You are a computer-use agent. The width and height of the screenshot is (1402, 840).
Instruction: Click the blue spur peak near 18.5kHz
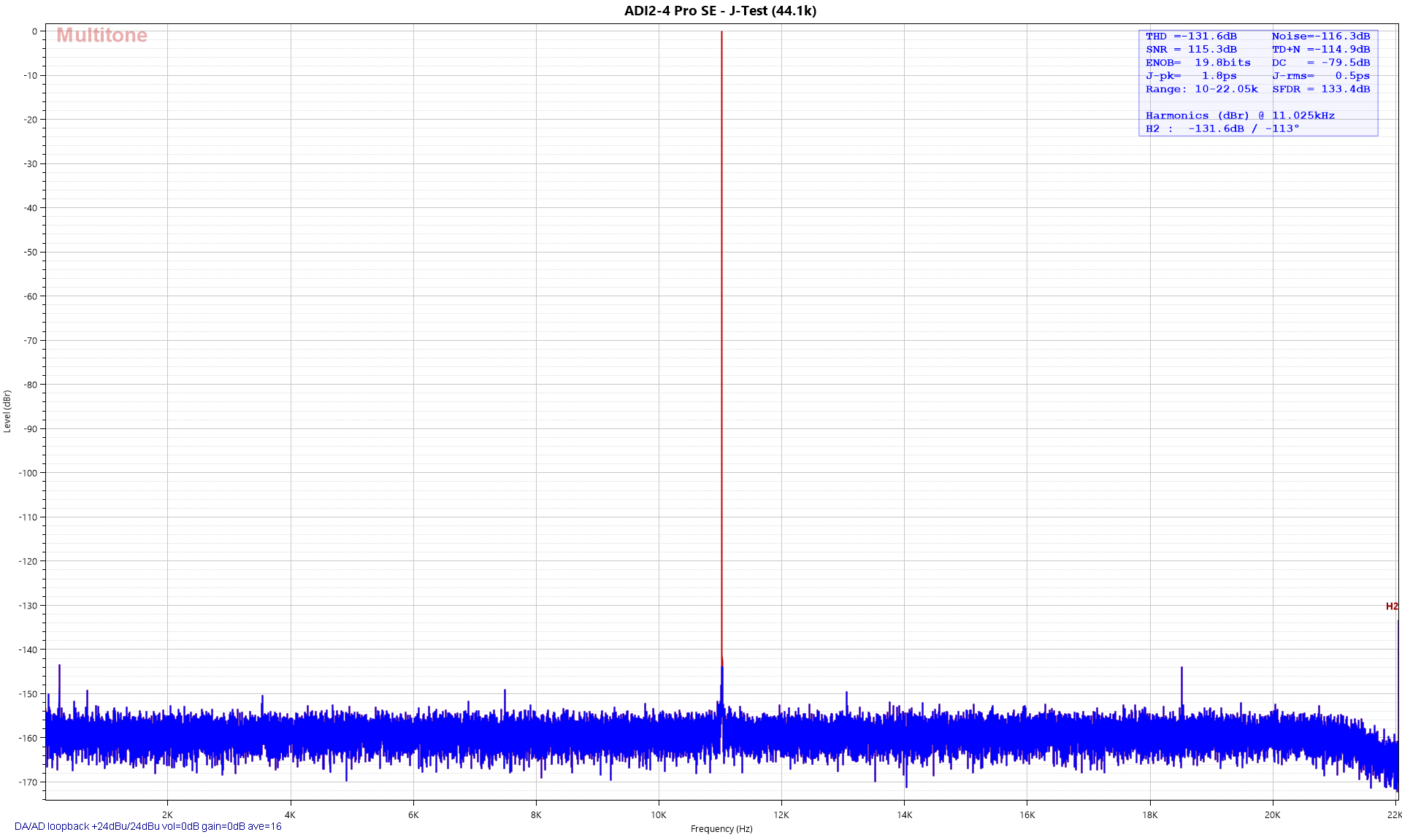pyautogui.click(x=1181, y=686)
